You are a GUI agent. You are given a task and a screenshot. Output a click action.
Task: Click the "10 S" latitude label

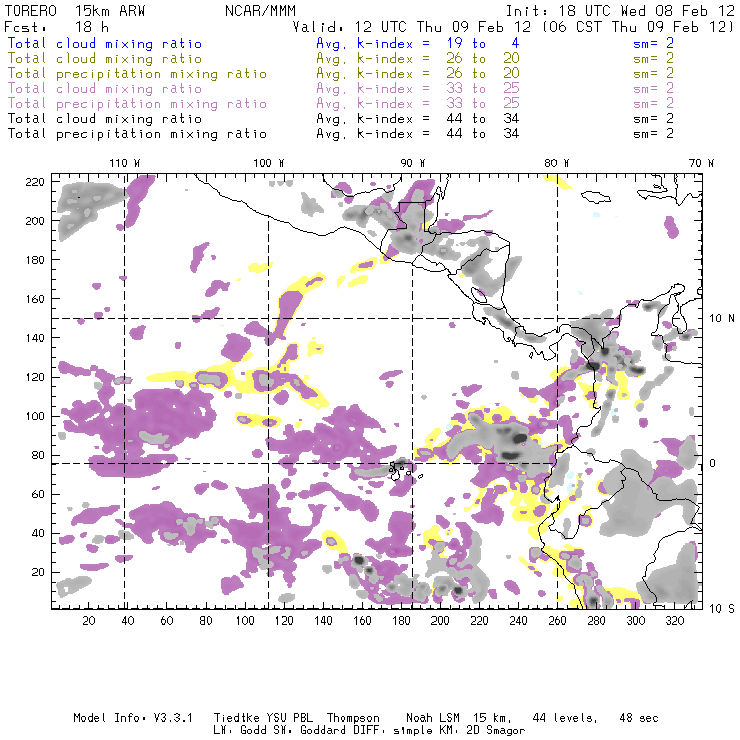click(722, 609)
